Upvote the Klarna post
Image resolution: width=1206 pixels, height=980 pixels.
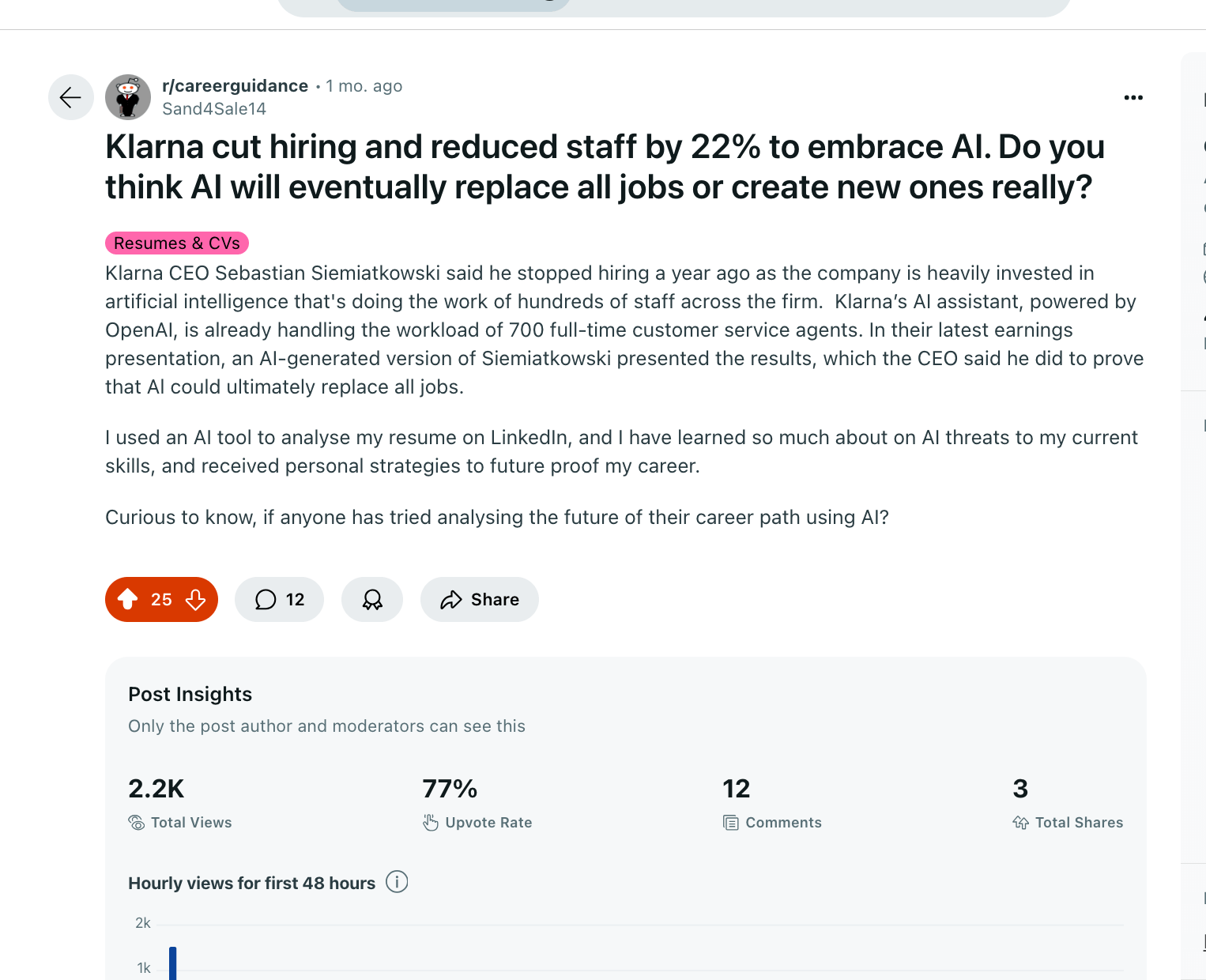pos(128,600)
